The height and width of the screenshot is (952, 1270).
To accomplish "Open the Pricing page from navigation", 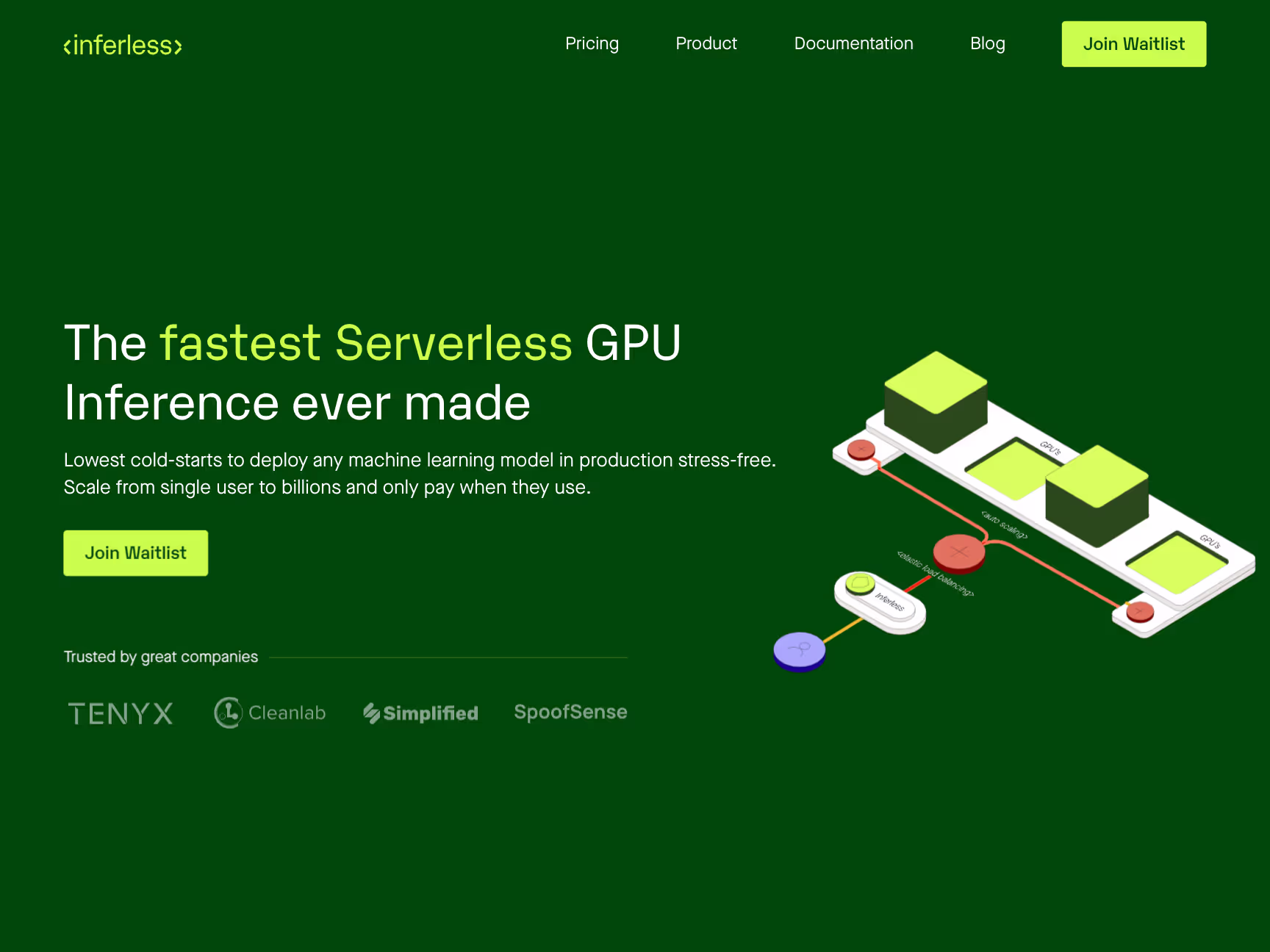I will point(592,44).
